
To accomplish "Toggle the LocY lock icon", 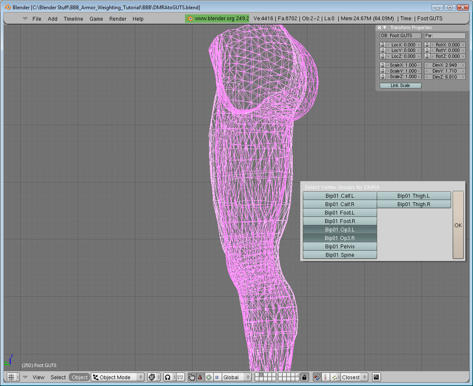I will point(382,50).
